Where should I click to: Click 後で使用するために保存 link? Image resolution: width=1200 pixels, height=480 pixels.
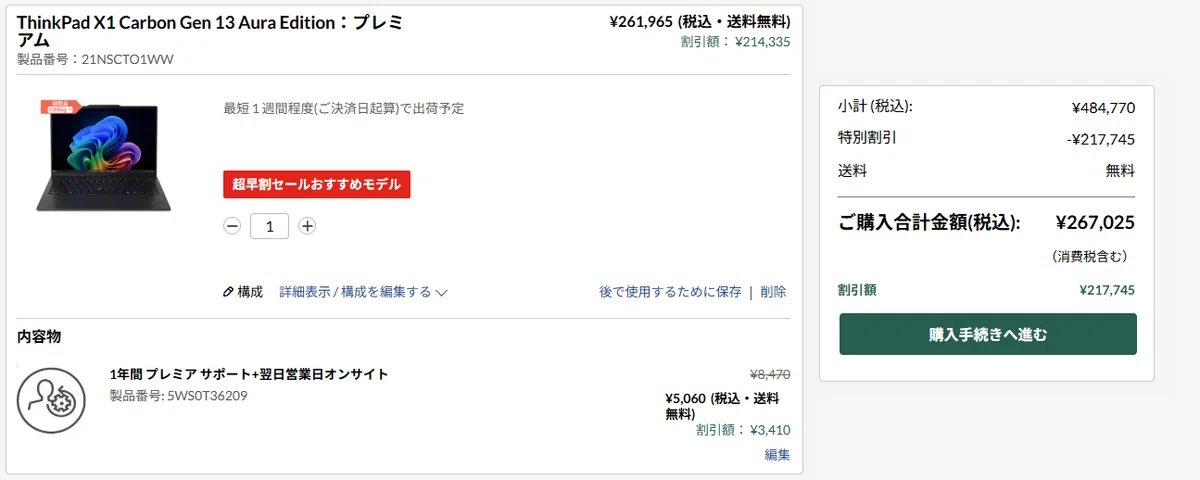coord(670,292)
